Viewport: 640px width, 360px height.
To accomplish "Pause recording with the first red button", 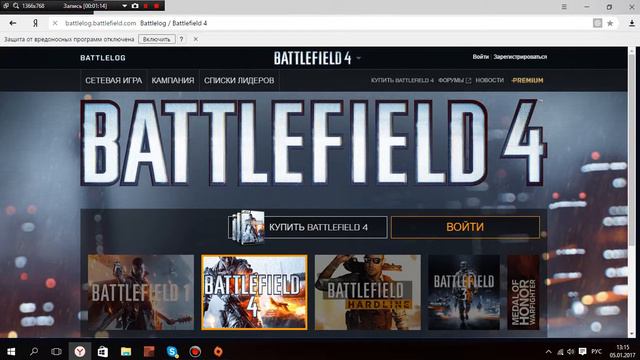I will tap(146, 6).
